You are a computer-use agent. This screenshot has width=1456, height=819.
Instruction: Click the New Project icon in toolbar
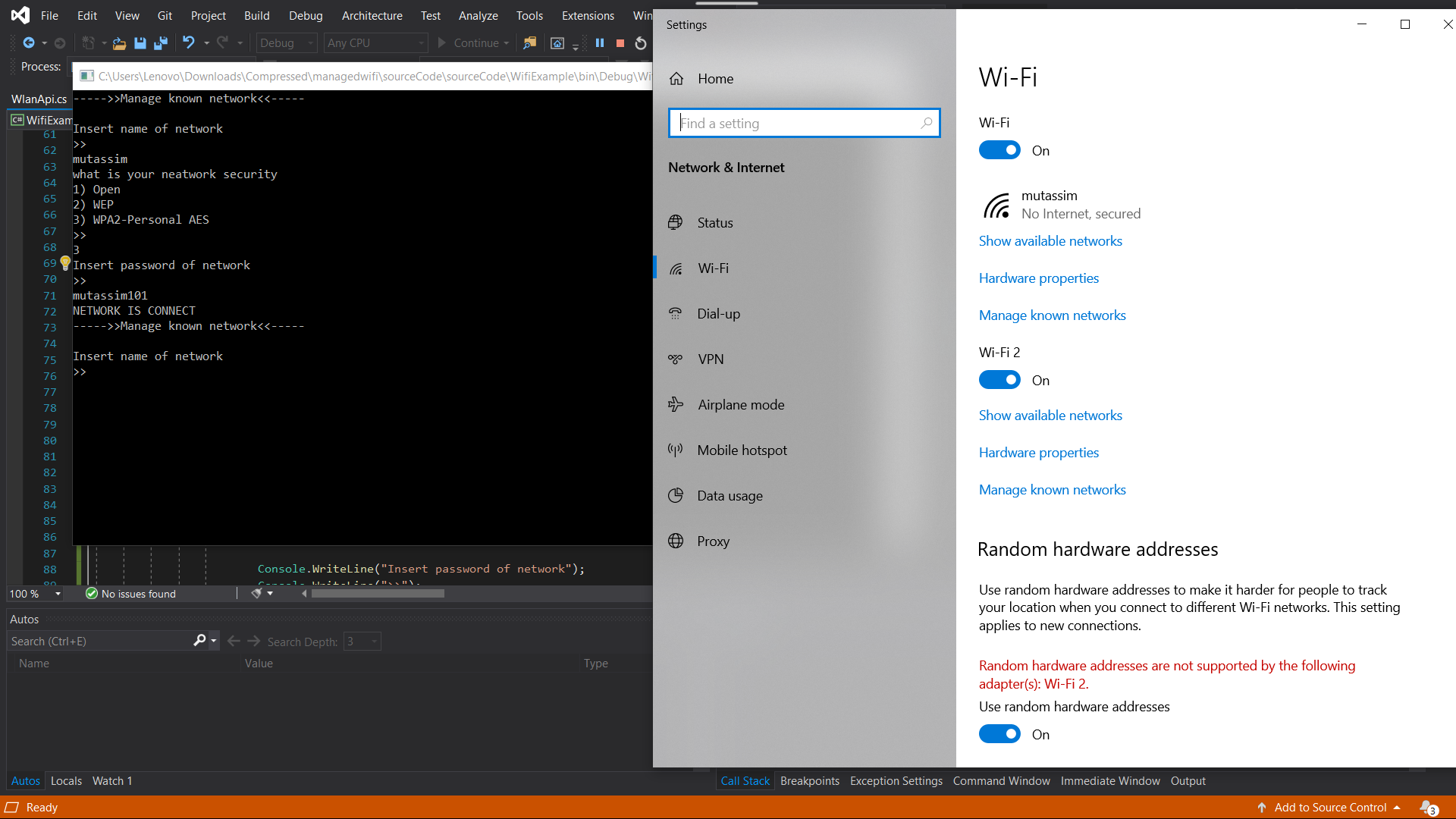tap(89, 43)
